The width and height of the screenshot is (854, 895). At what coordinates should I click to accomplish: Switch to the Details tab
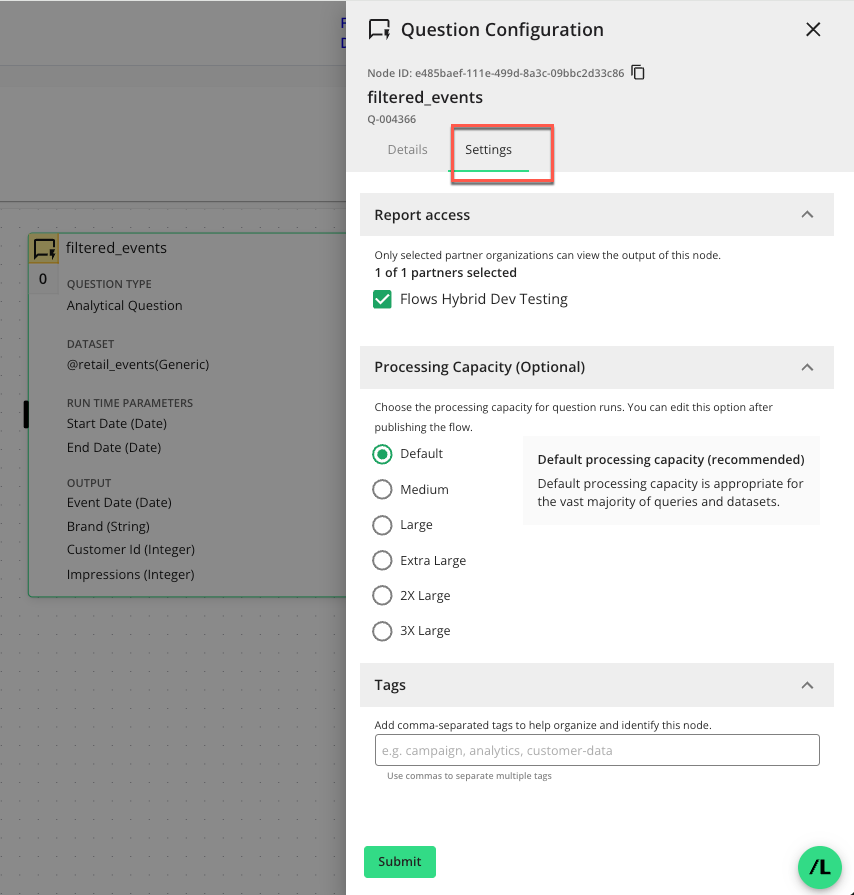pos(407,150)
